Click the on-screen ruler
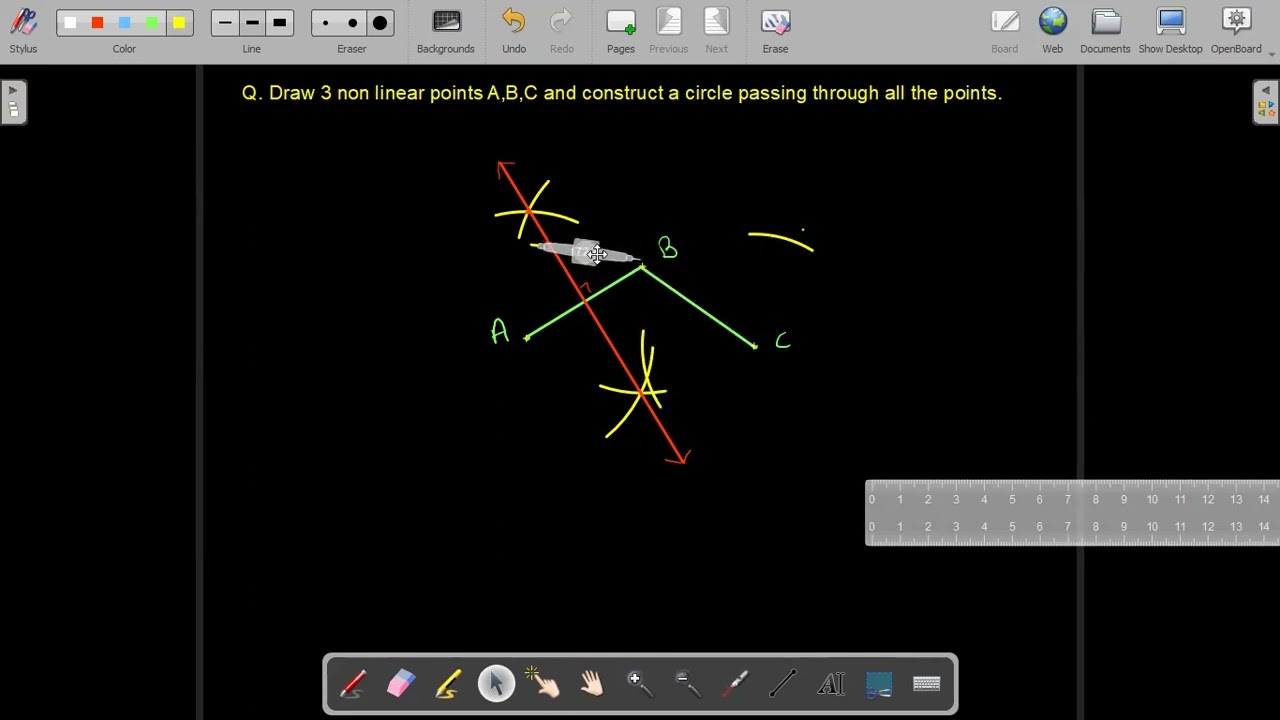Screen dimensions: 1280x720 click(x=1072, y=513)
